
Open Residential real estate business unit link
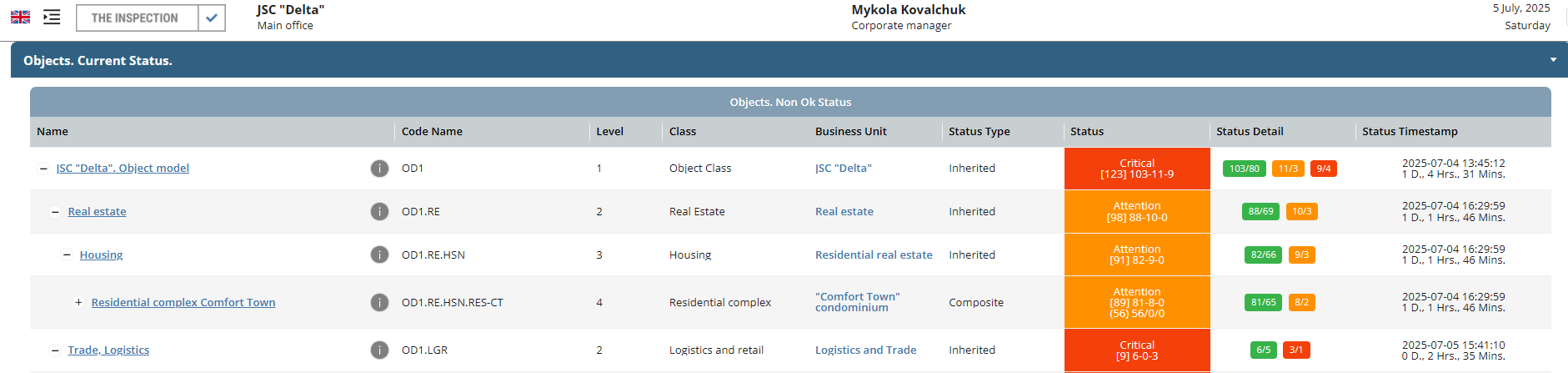(x=874, y=255)
